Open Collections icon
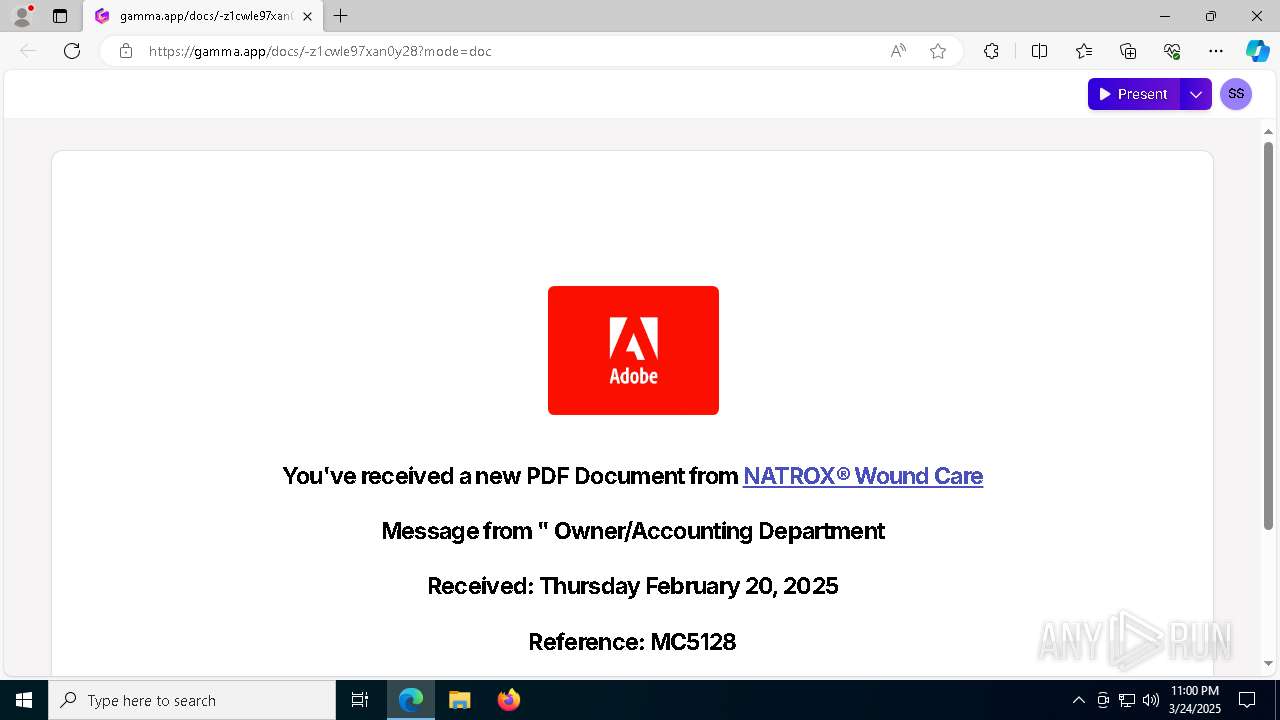1280x720 pixels. [x=1128, y=51]
